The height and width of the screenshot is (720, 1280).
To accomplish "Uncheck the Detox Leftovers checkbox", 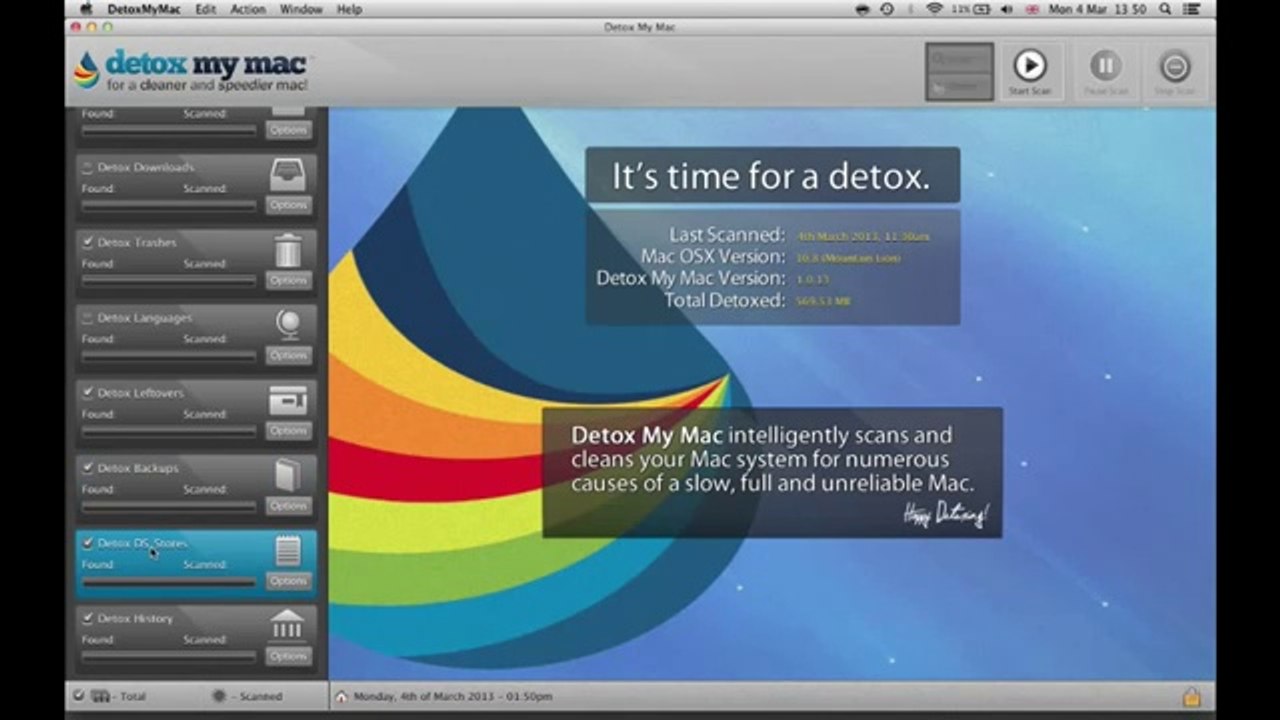I will point(88,393).
